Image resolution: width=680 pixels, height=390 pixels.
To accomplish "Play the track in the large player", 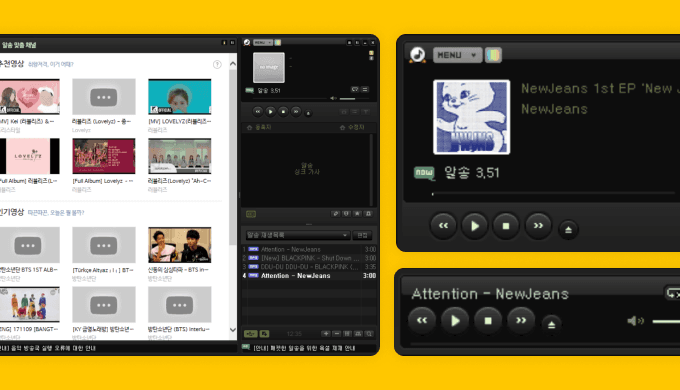I will point(474,226).
